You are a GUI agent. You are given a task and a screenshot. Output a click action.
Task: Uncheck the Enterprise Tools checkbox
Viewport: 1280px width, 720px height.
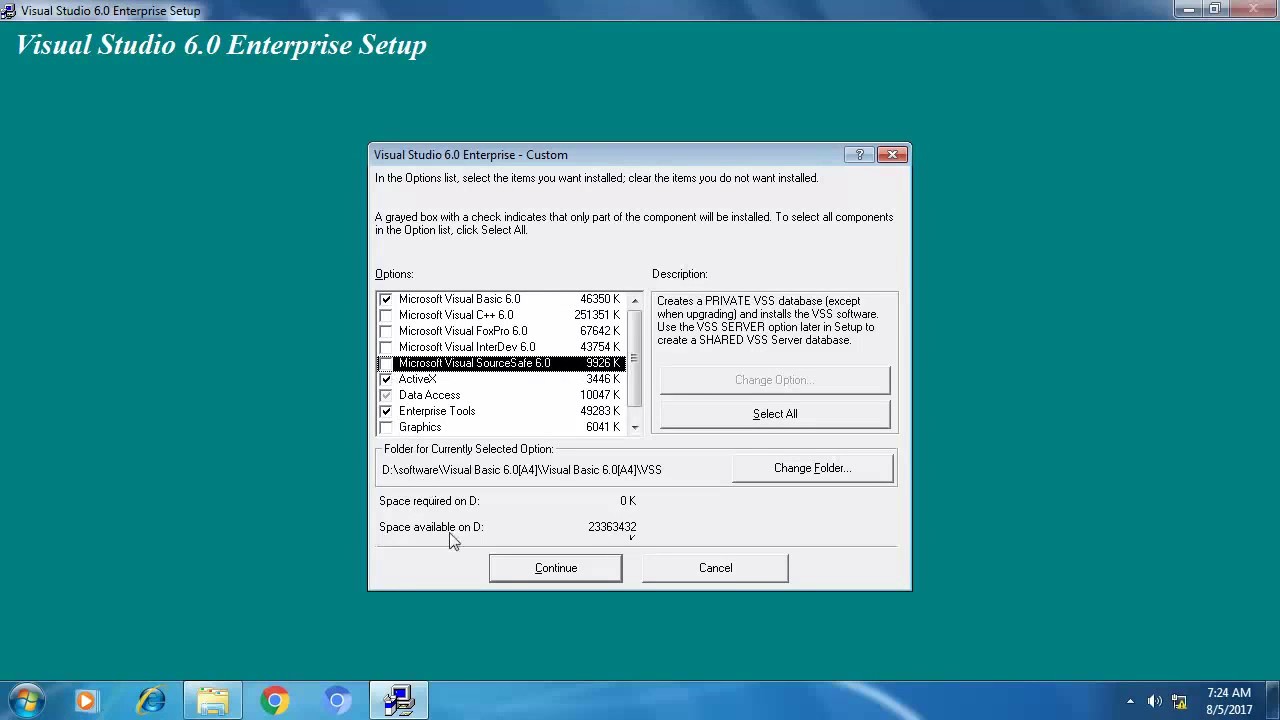pyautogui.click(x=386, y=411)
